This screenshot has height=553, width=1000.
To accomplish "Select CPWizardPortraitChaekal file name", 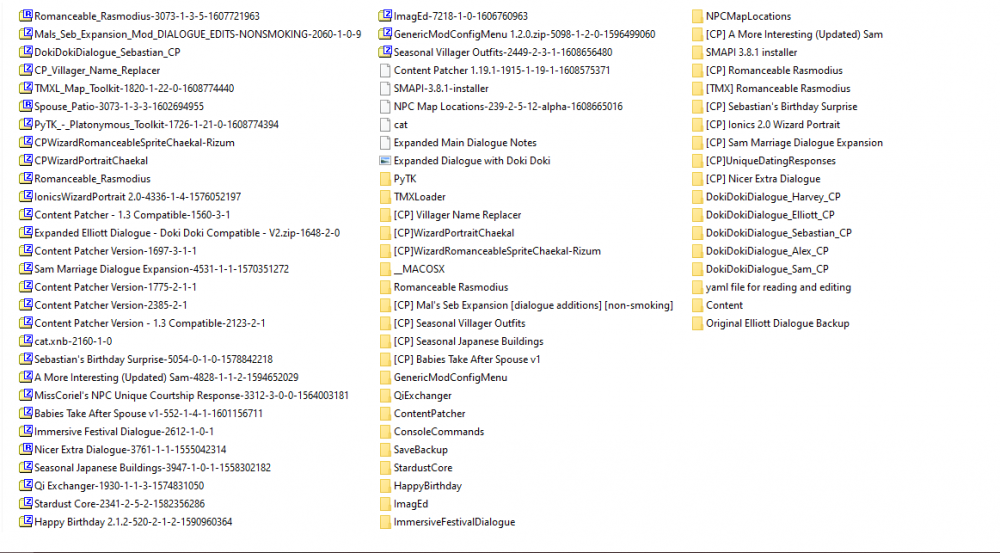I will click(91, 161).
